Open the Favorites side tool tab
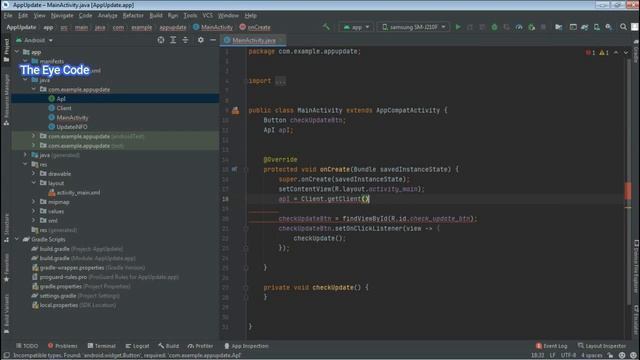Image resolution: width=640 pixels, height=360 pixels. tap(6, 267)
